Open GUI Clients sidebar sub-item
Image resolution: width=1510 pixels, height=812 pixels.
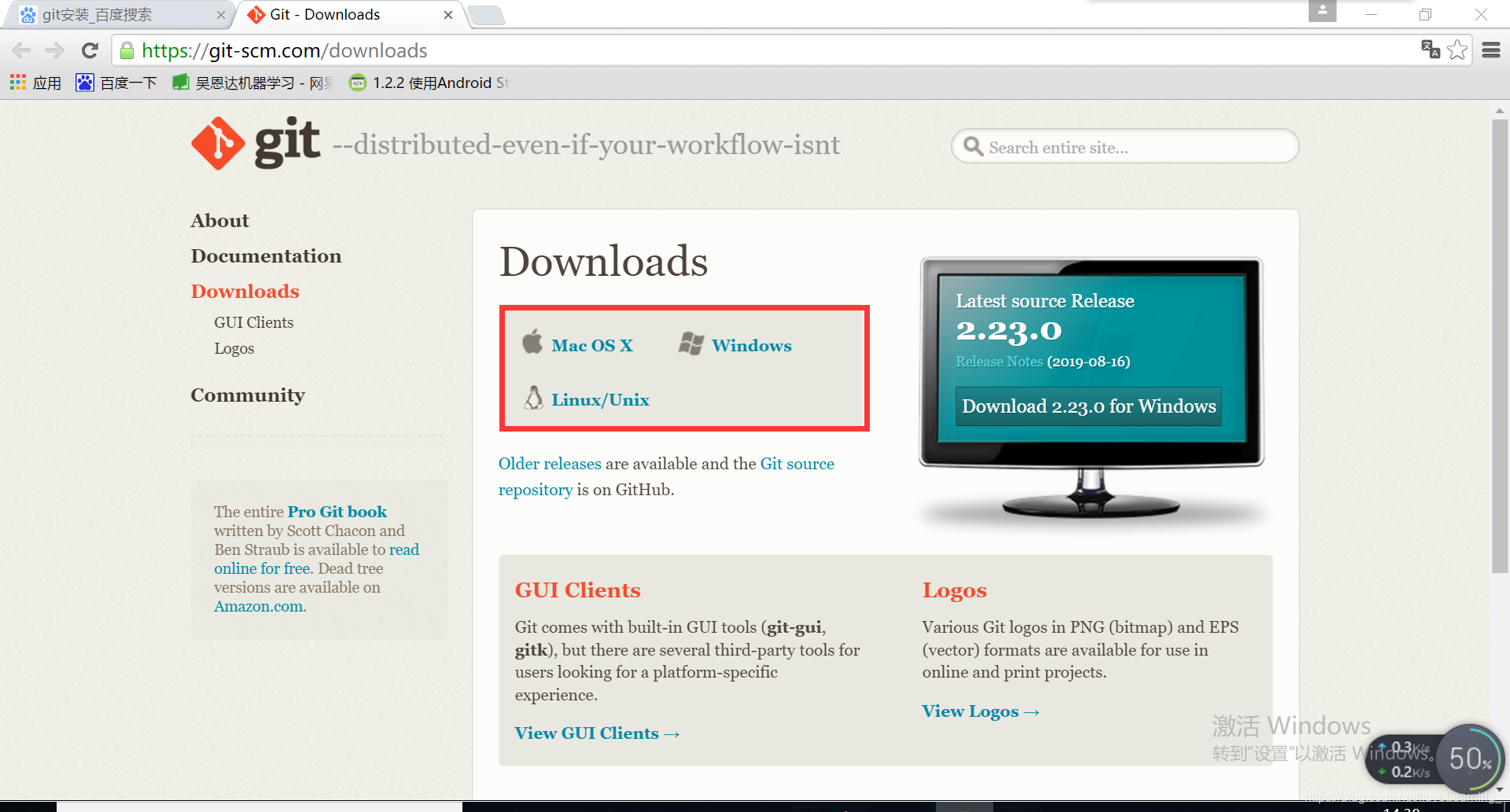253,322
